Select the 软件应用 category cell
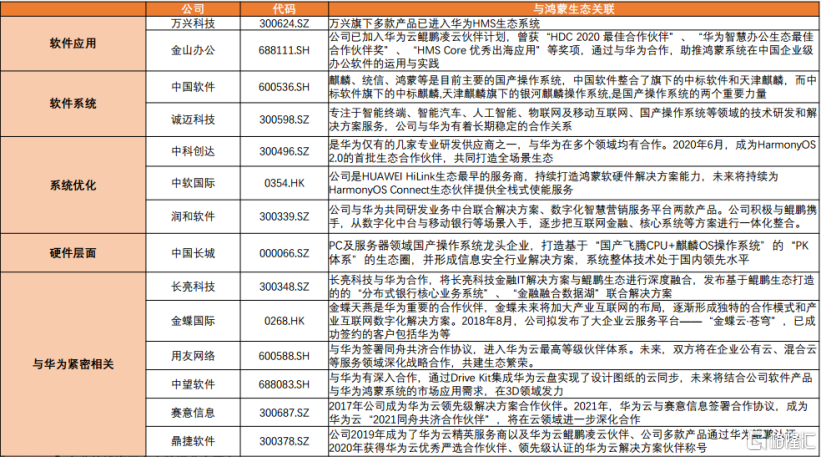 click(73, 43)
